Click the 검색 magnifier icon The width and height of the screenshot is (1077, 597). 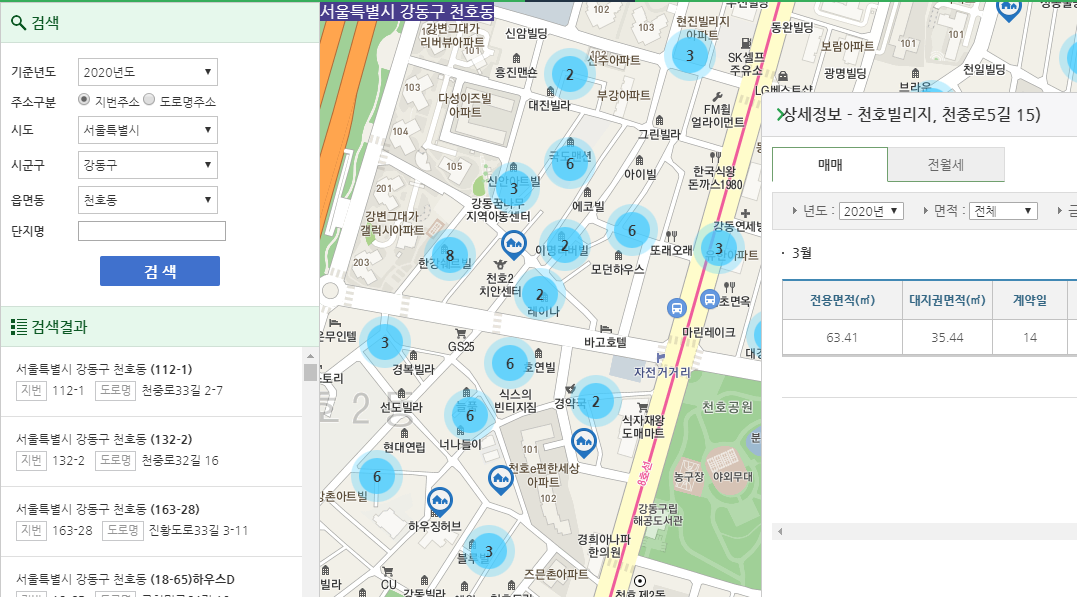19,23
